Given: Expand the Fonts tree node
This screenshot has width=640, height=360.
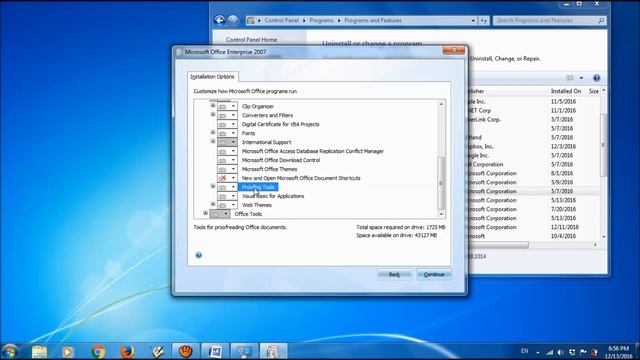Looking at the screenshot, I should [x=213, y=132].
